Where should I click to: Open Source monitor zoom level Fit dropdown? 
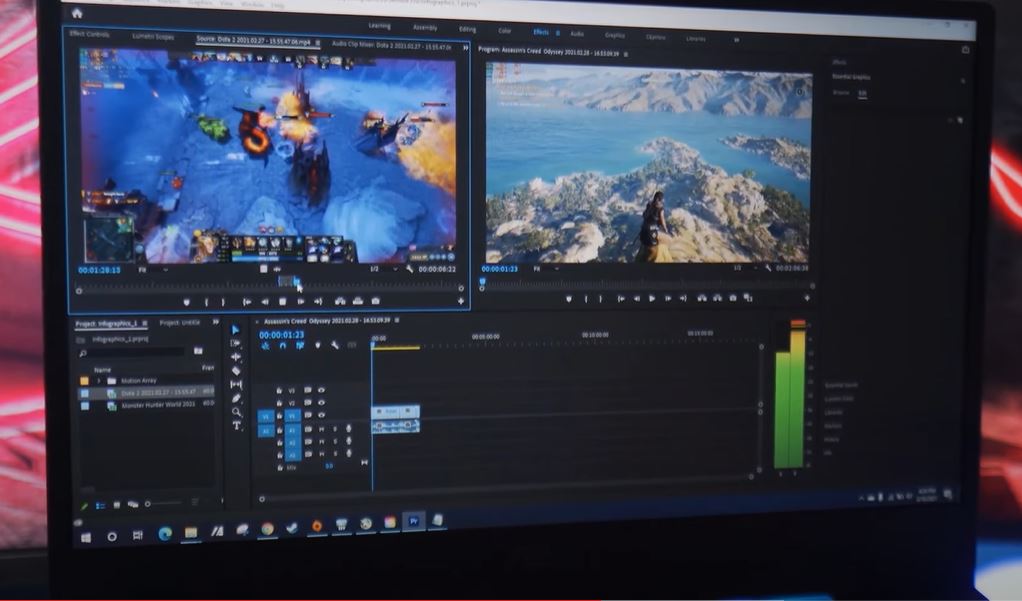(x=154, y=269)
